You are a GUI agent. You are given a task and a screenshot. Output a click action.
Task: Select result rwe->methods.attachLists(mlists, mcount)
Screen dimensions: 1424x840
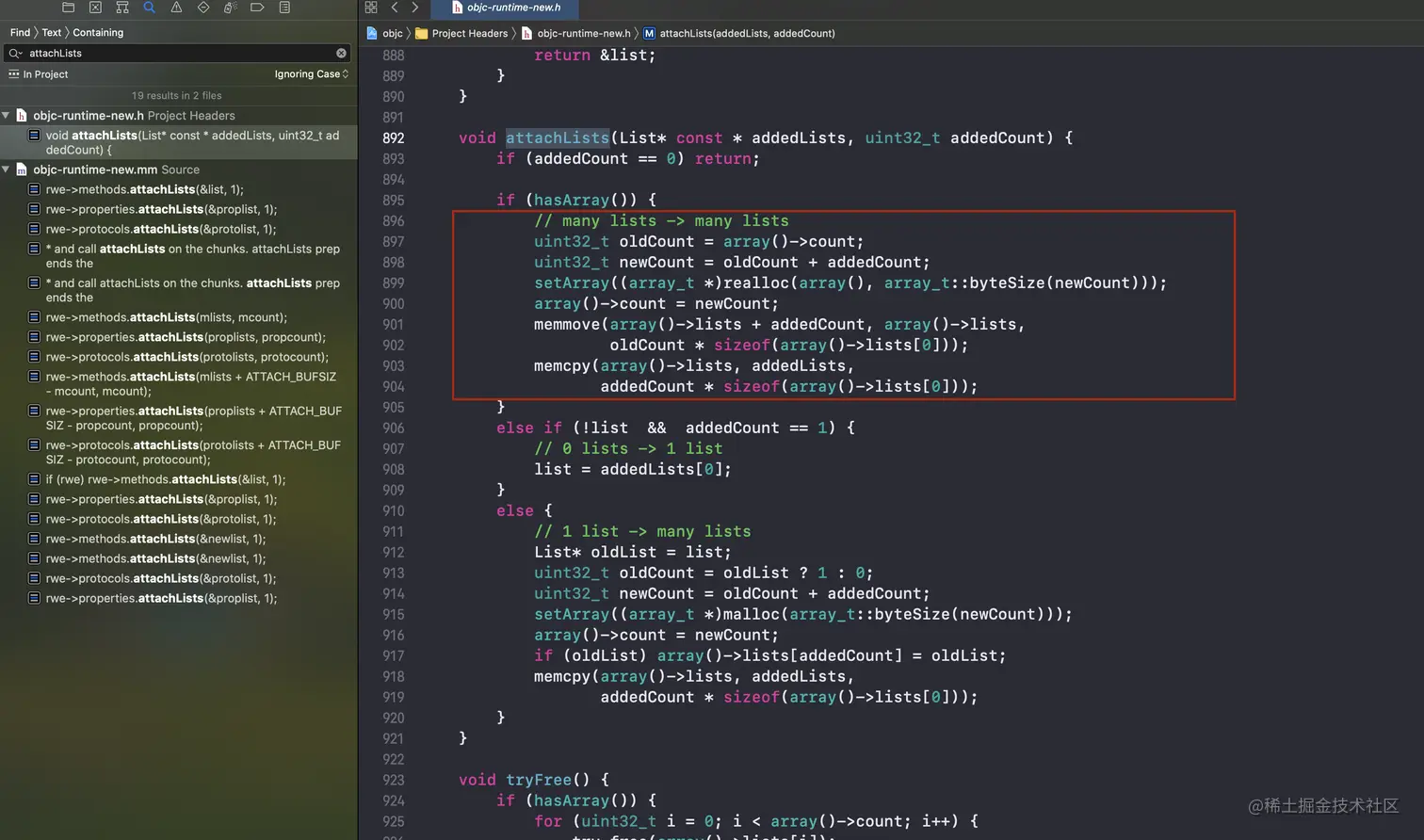pyautogui.click(x=166, y=317)
